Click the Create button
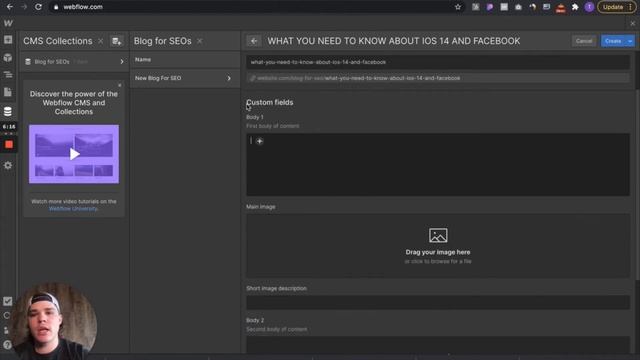 [x=613, y=41]
